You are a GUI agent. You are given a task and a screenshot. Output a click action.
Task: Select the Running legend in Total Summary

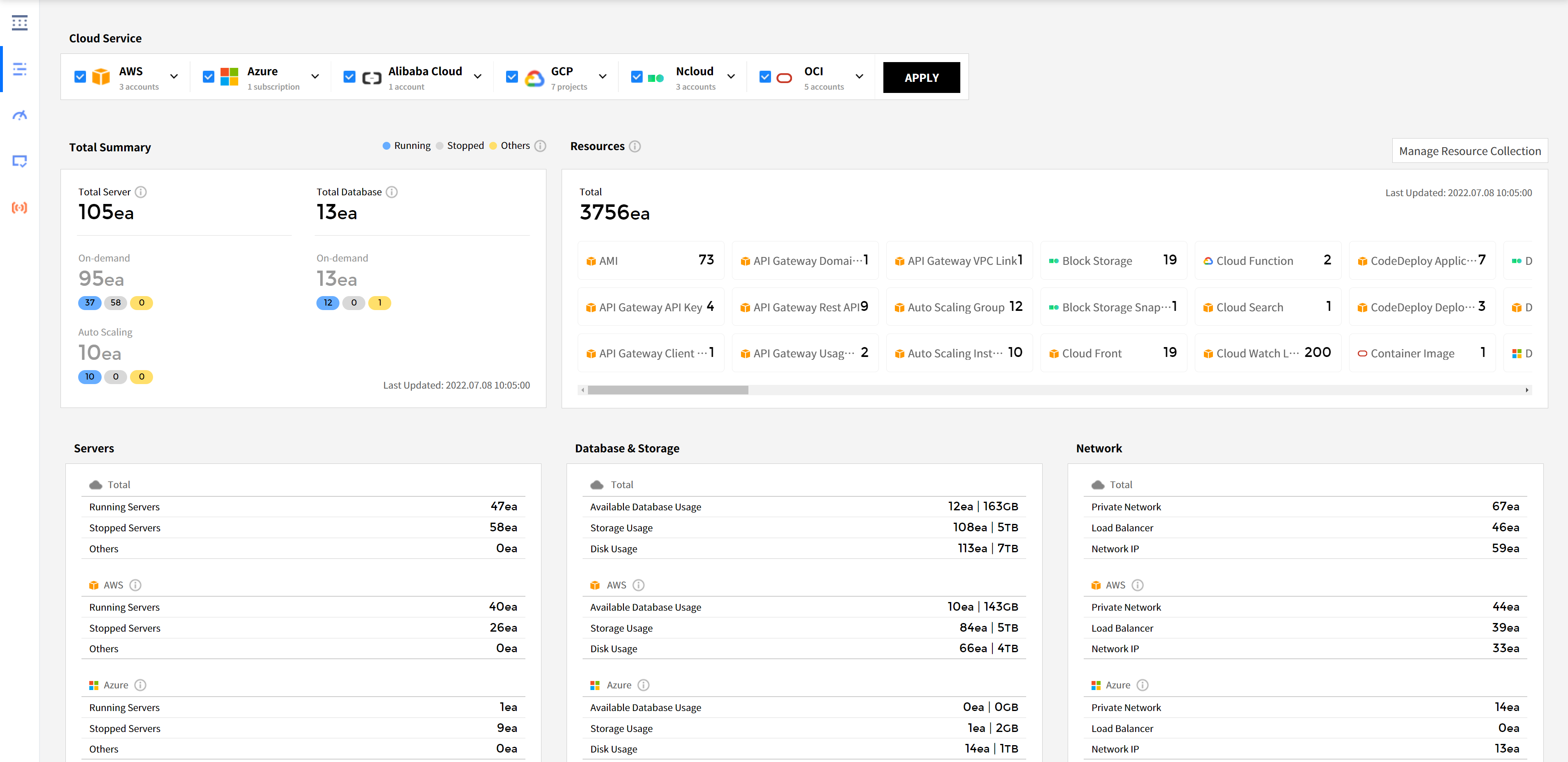406,145
